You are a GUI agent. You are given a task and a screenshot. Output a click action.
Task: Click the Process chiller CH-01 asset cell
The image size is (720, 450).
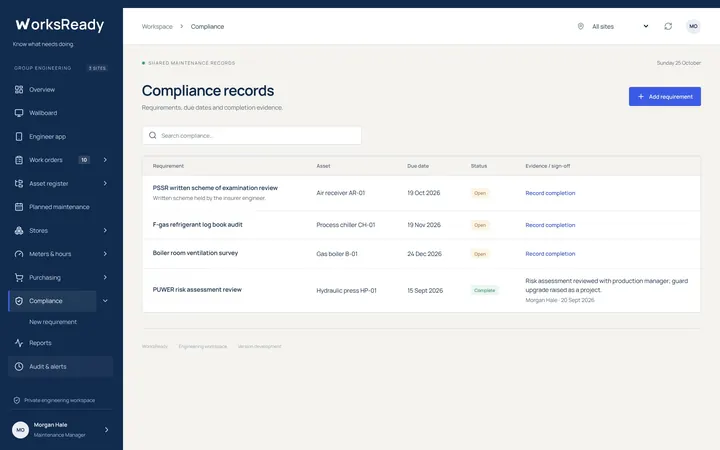[x=345, y=225]
